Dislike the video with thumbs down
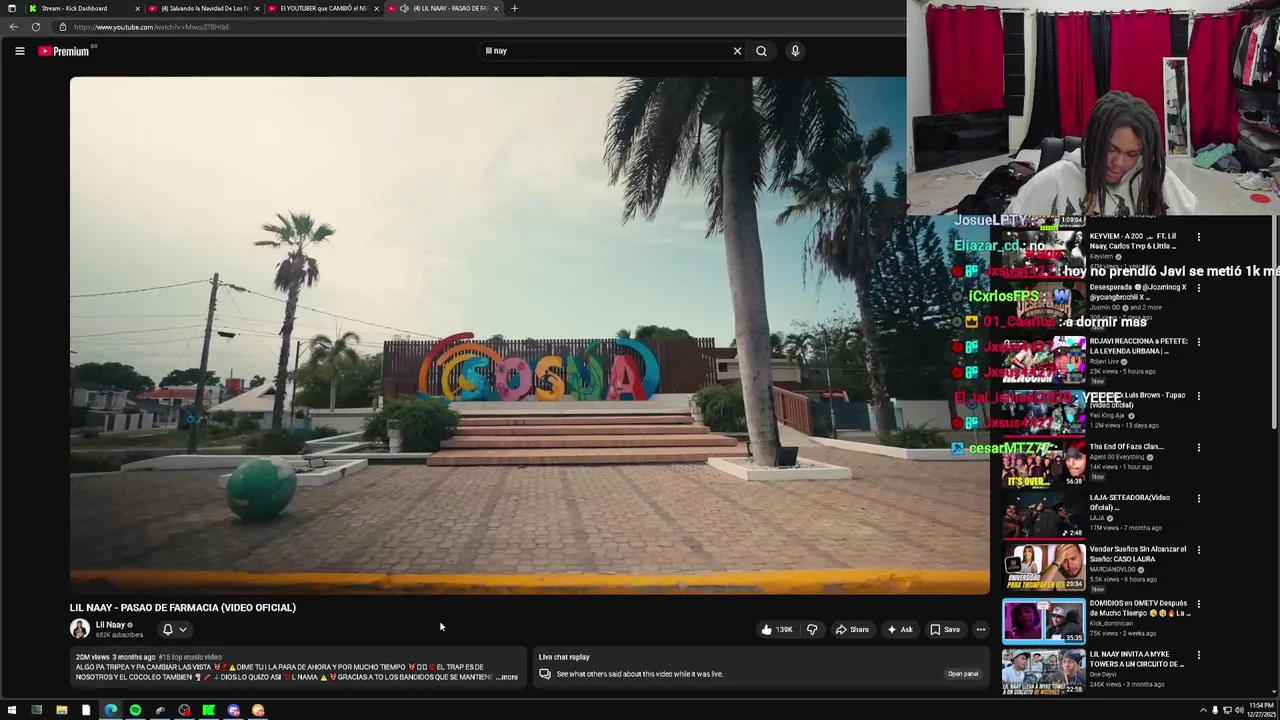The height and width of the screenshot is (720, 1280). coord(812,629)
